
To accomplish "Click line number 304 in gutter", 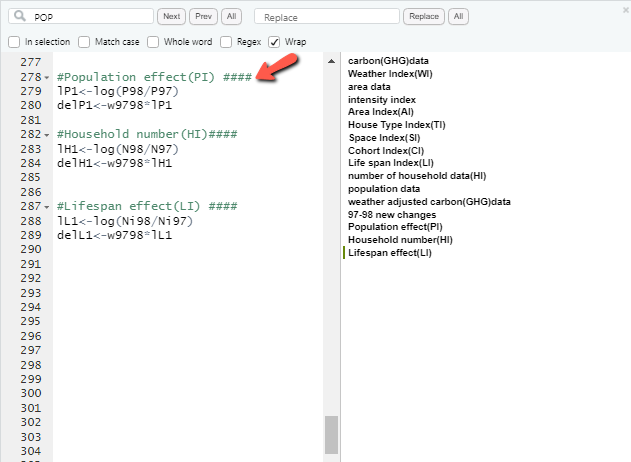I will pyautogui.click(x=31, y=452).
